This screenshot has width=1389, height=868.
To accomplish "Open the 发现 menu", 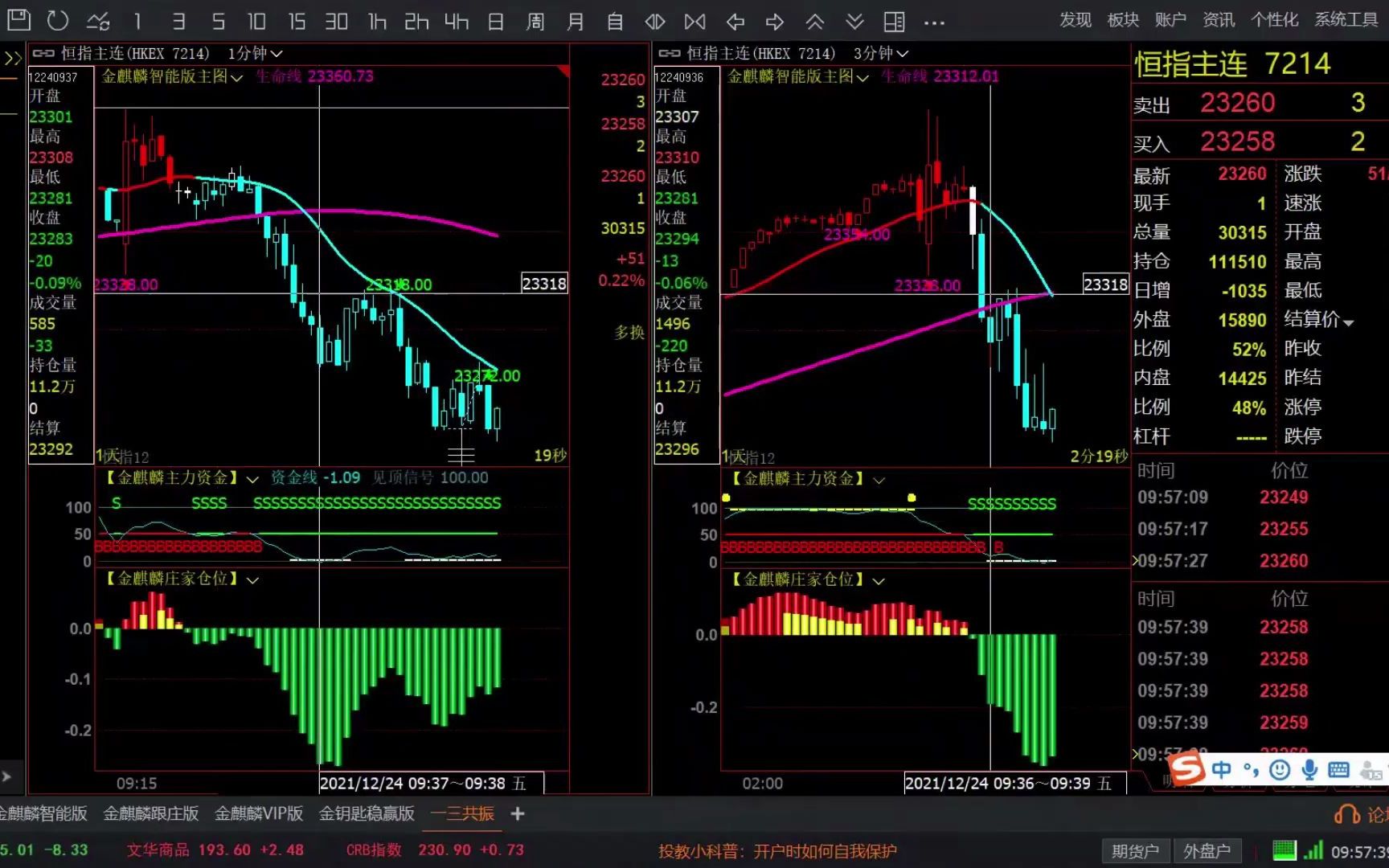I will point(1075,20).
